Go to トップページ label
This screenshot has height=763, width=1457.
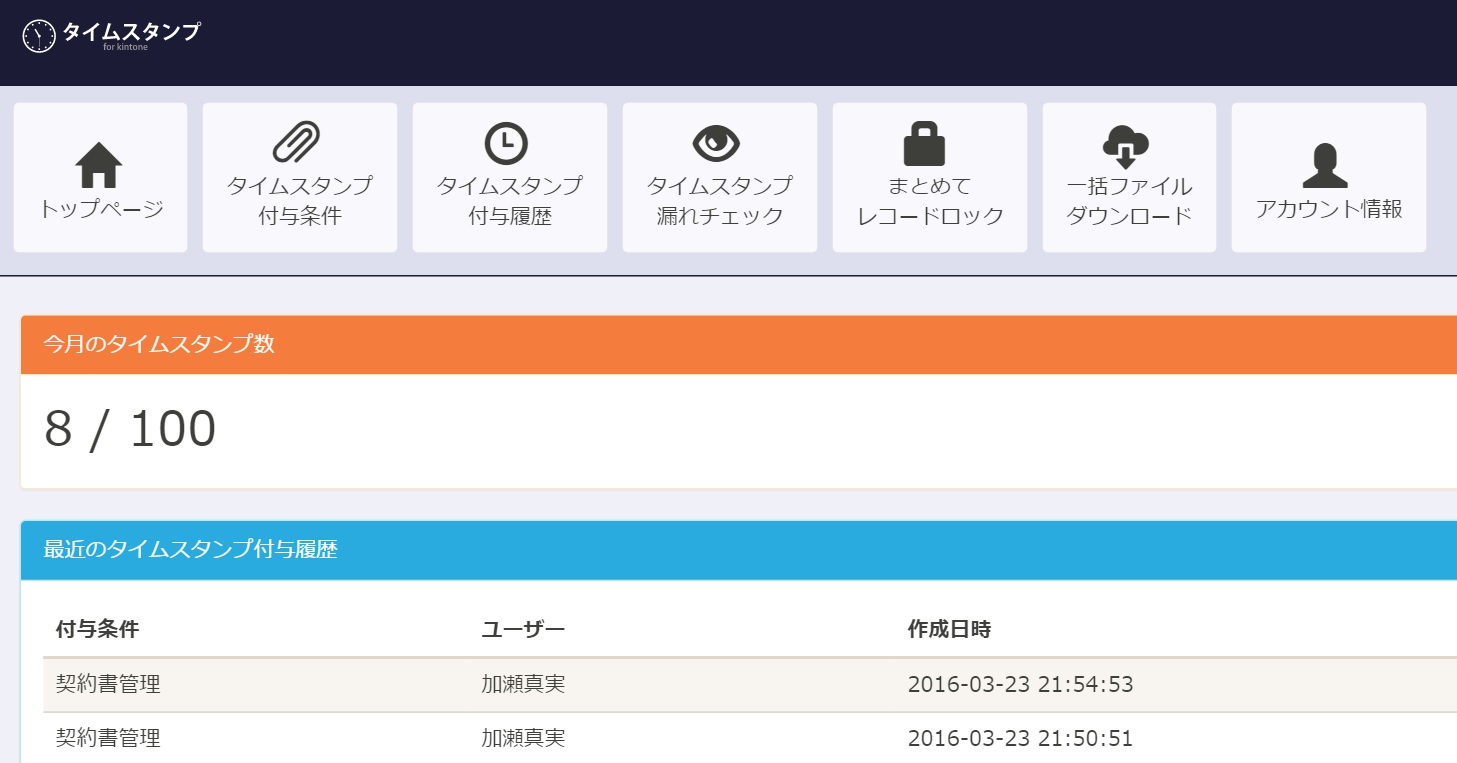[x=101, y=209]
